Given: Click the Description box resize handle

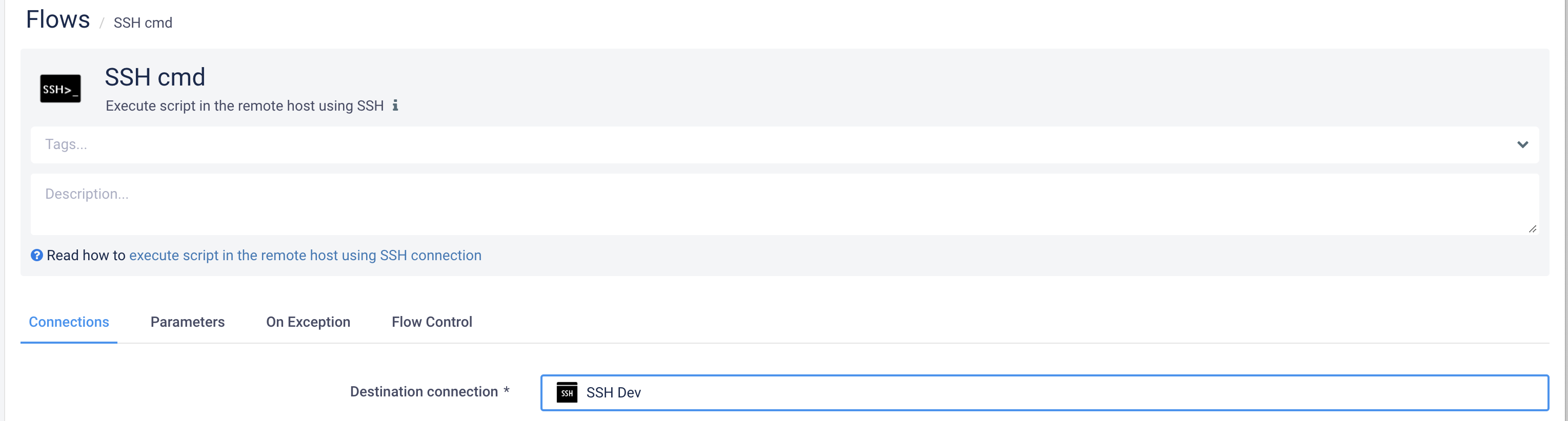Looking at the screenshot, I should (1532, 229).
